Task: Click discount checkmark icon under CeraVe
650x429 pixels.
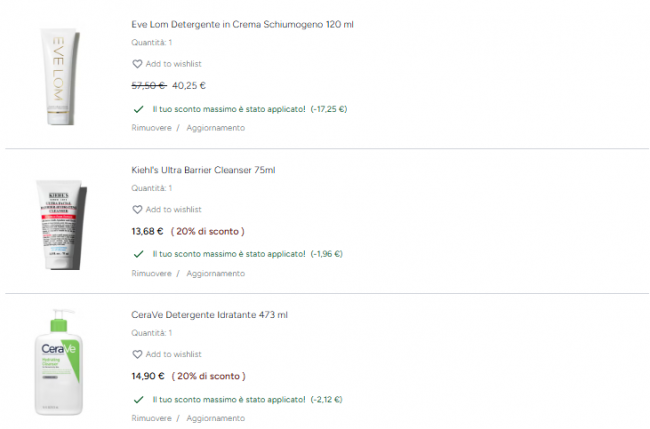Action: pos(137,399)
